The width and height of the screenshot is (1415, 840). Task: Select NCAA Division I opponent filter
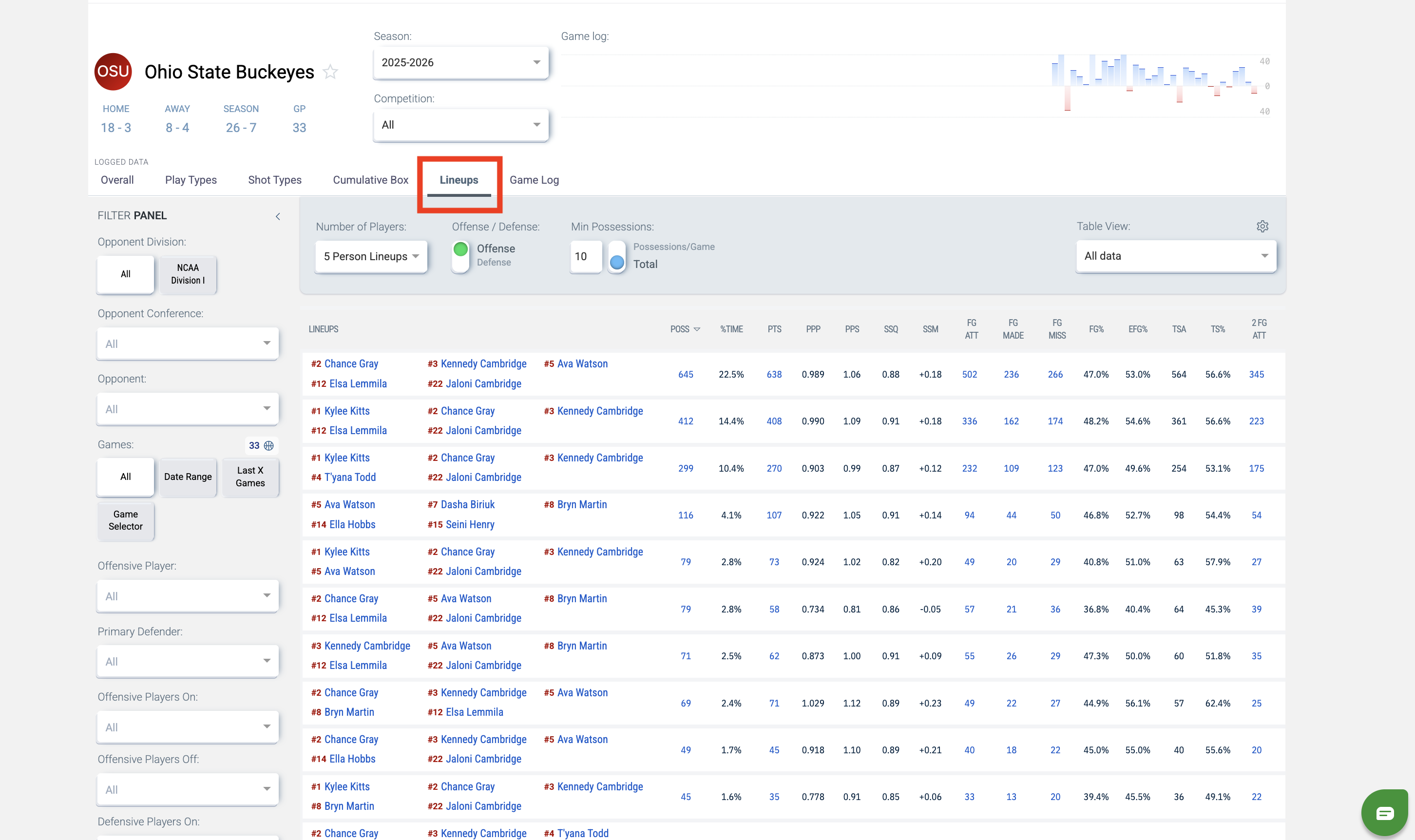click(188, 274)
